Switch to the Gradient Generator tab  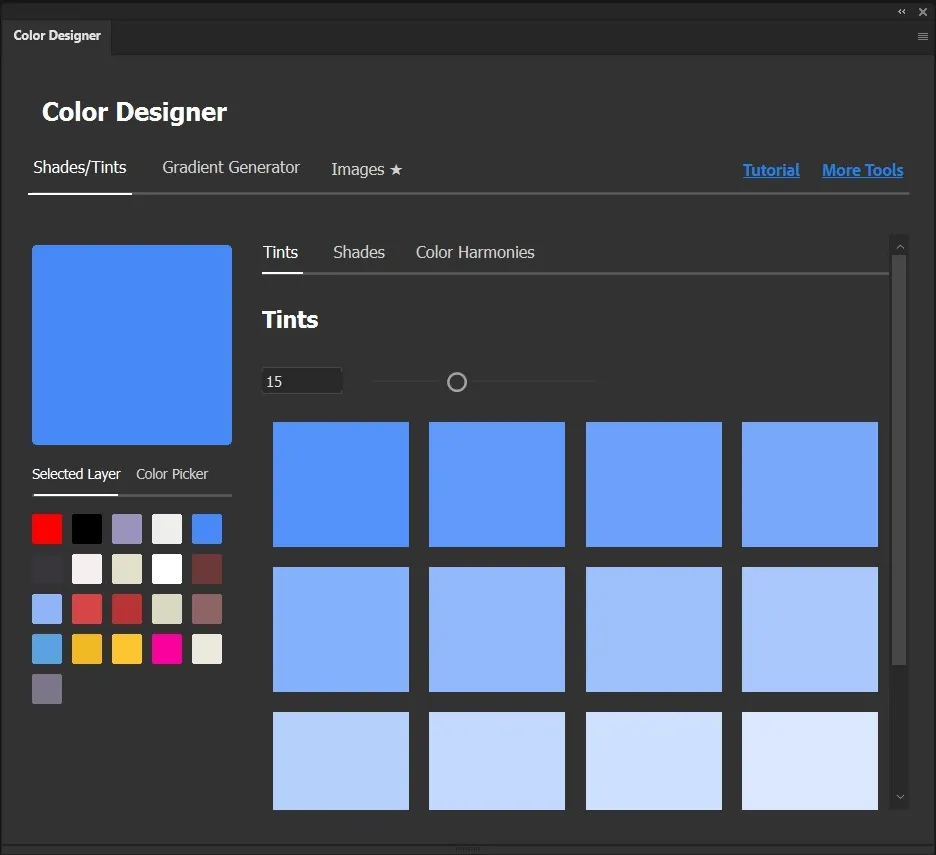[231, 168]
